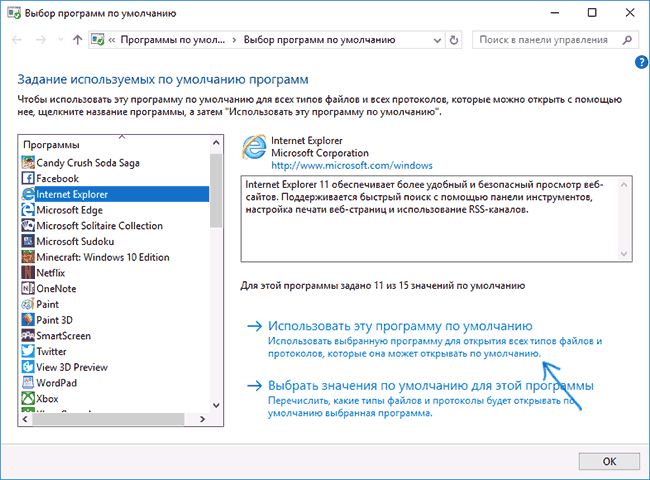Click the Microsoft Sudoku icon
Image resolution: width=650 pixels, height=480 pixels.
[28, 241]
